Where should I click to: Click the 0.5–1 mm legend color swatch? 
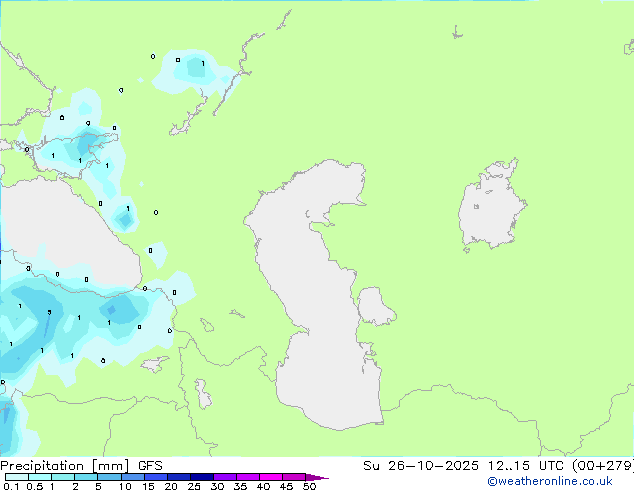coord(40,477)
